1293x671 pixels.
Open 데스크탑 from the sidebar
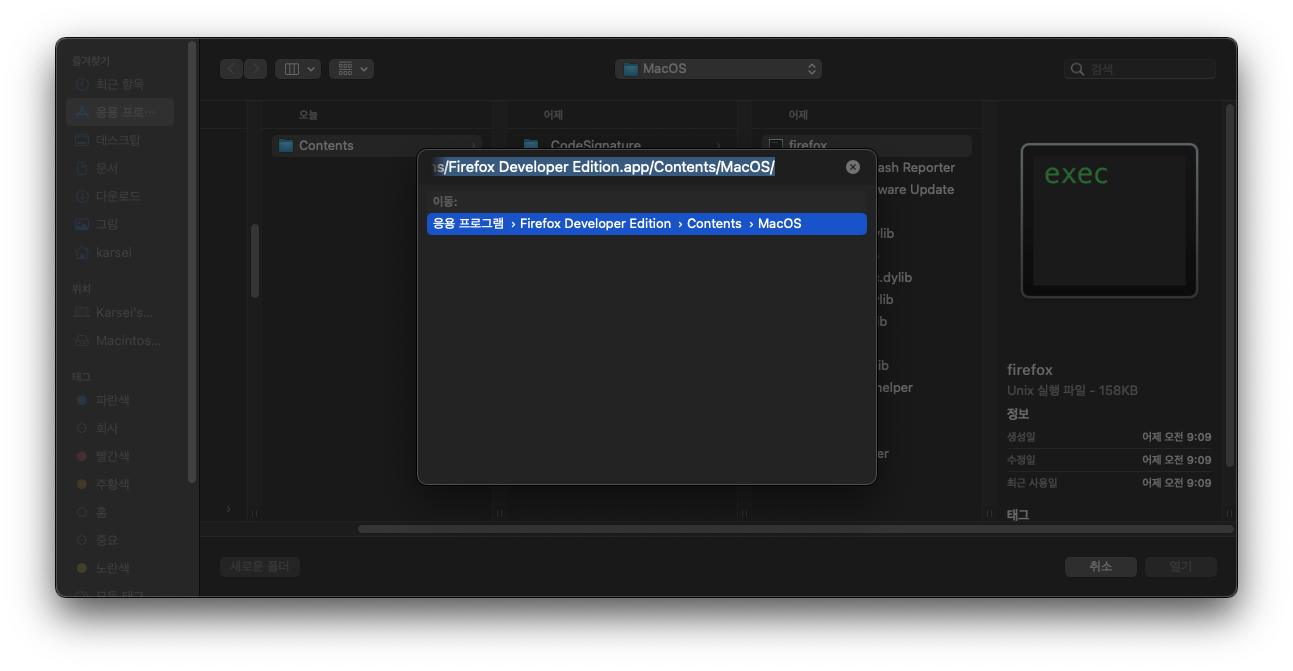[x=120, y=140]
